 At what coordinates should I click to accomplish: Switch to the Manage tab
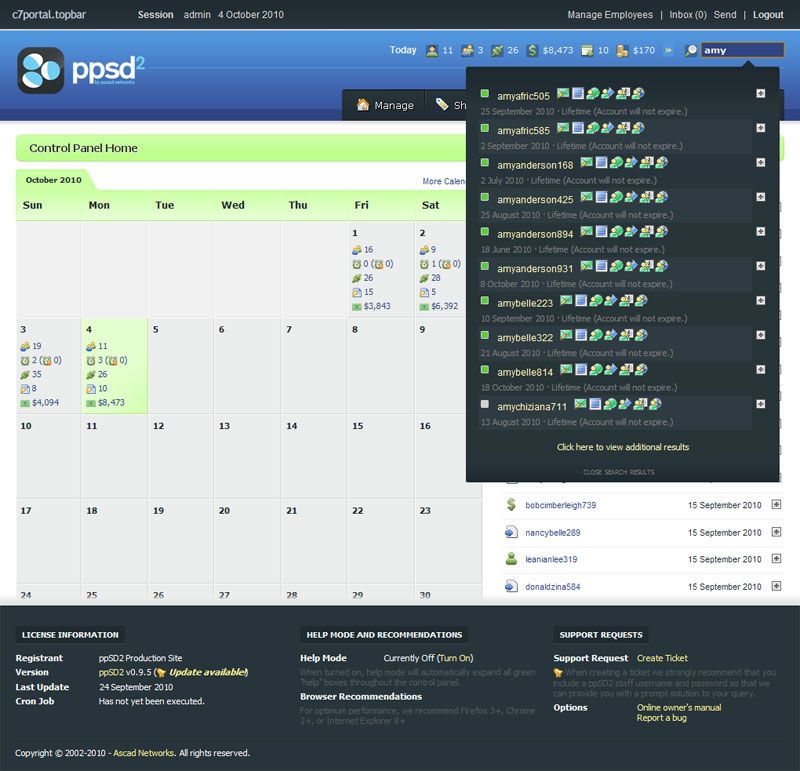point(387,104)
